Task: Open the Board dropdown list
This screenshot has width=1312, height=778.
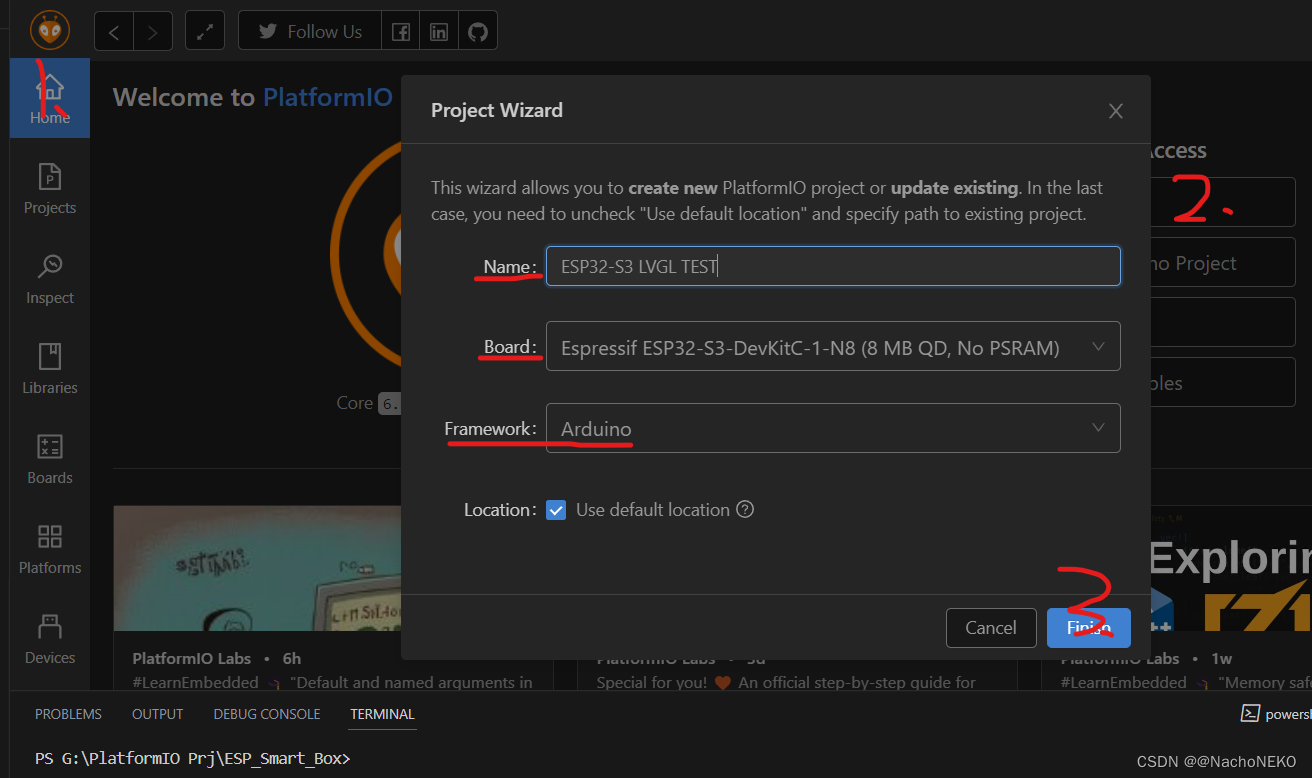Action: click(x=833, y=347)
